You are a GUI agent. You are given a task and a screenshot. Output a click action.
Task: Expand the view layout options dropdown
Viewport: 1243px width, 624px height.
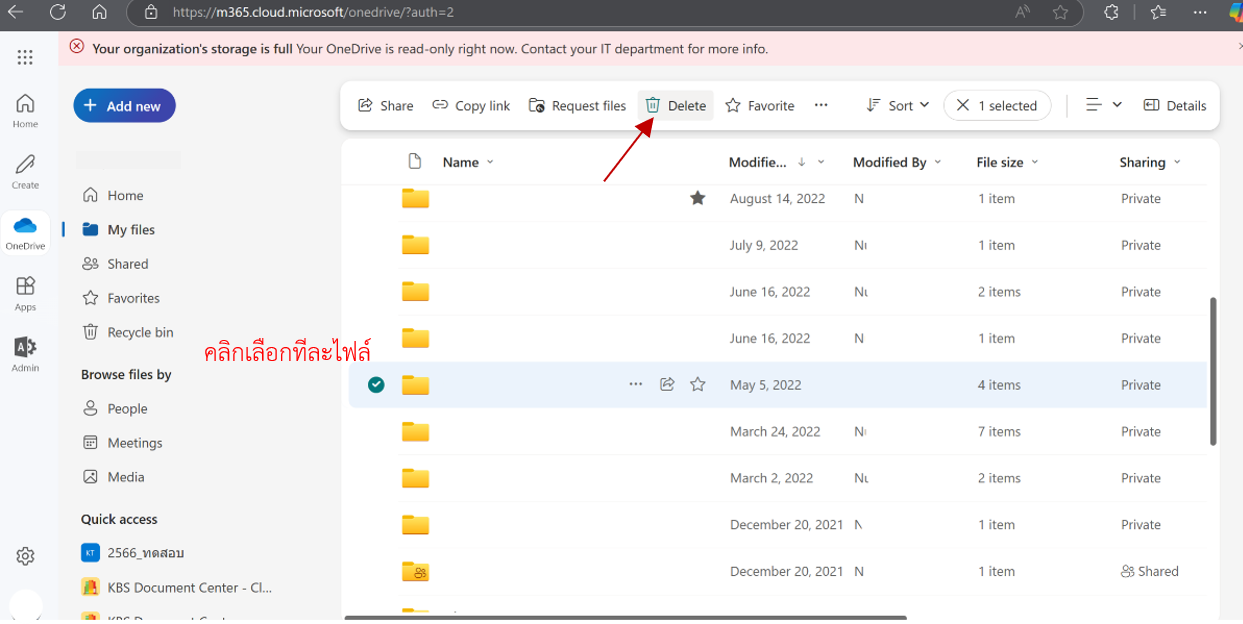tap(1104, 106)
